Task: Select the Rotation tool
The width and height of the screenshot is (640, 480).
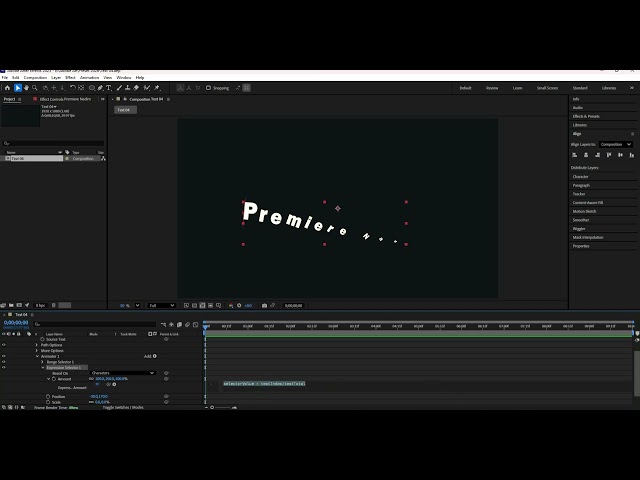Action: (73, 88)
